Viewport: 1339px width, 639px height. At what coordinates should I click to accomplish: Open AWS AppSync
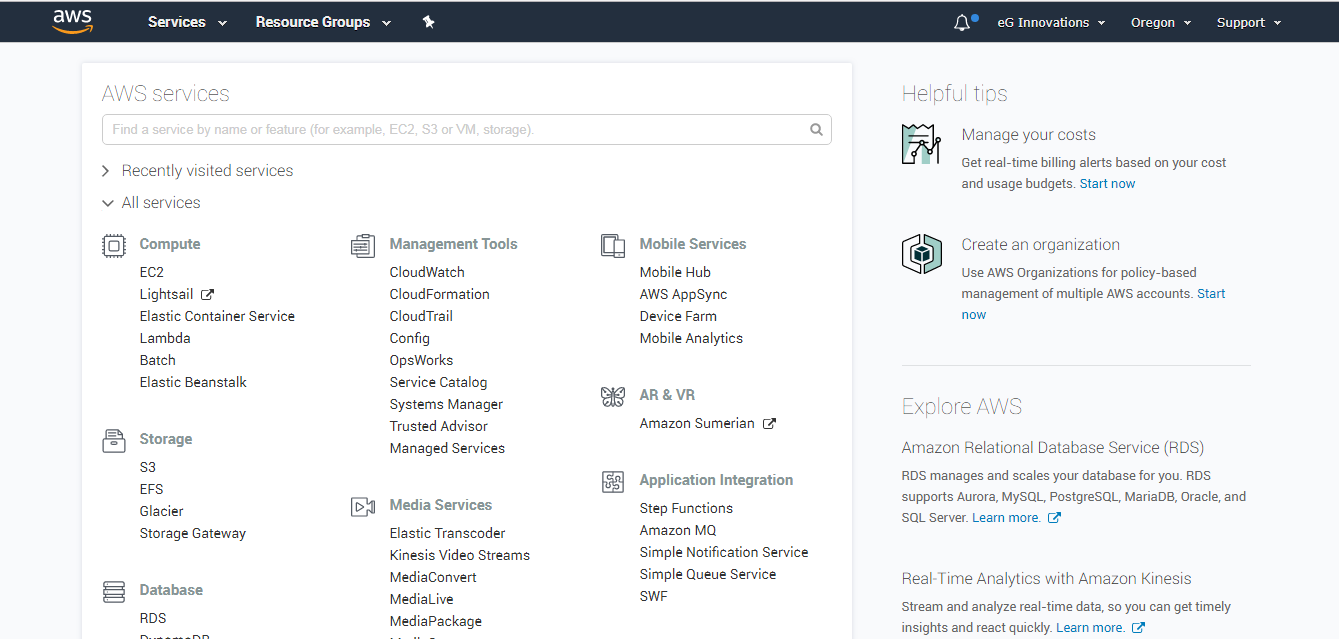[x=684, y=294]
